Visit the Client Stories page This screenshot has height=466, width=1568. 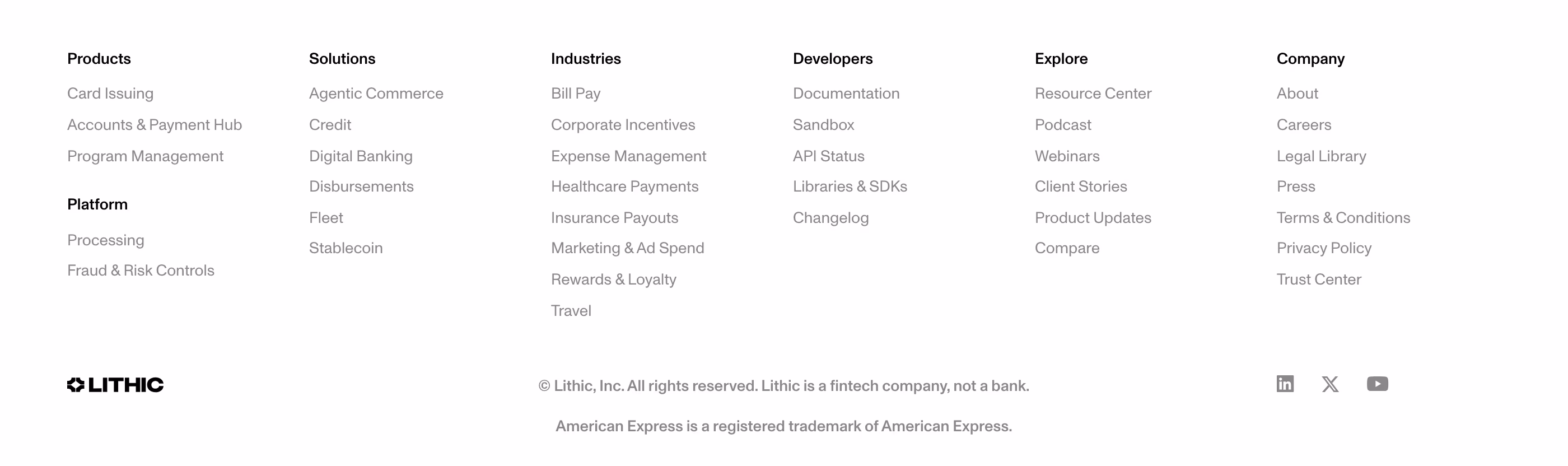(x=1081, y=187)
